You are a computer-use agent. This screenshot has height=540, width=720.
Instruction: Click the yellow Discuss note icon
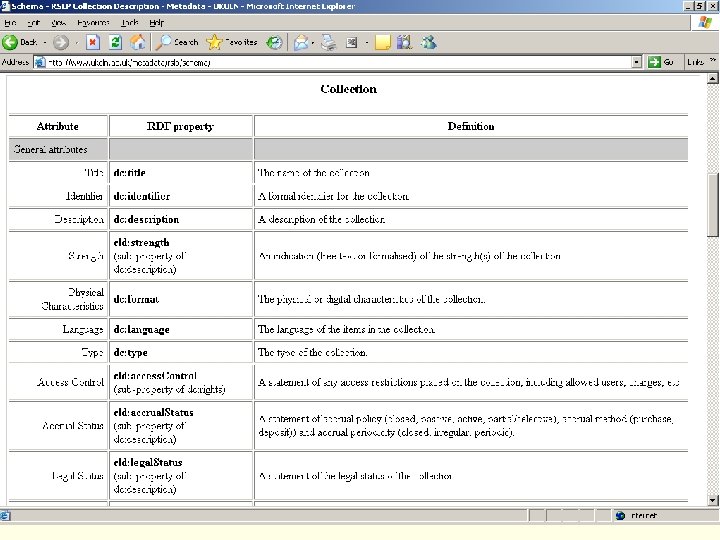(382, 42)
